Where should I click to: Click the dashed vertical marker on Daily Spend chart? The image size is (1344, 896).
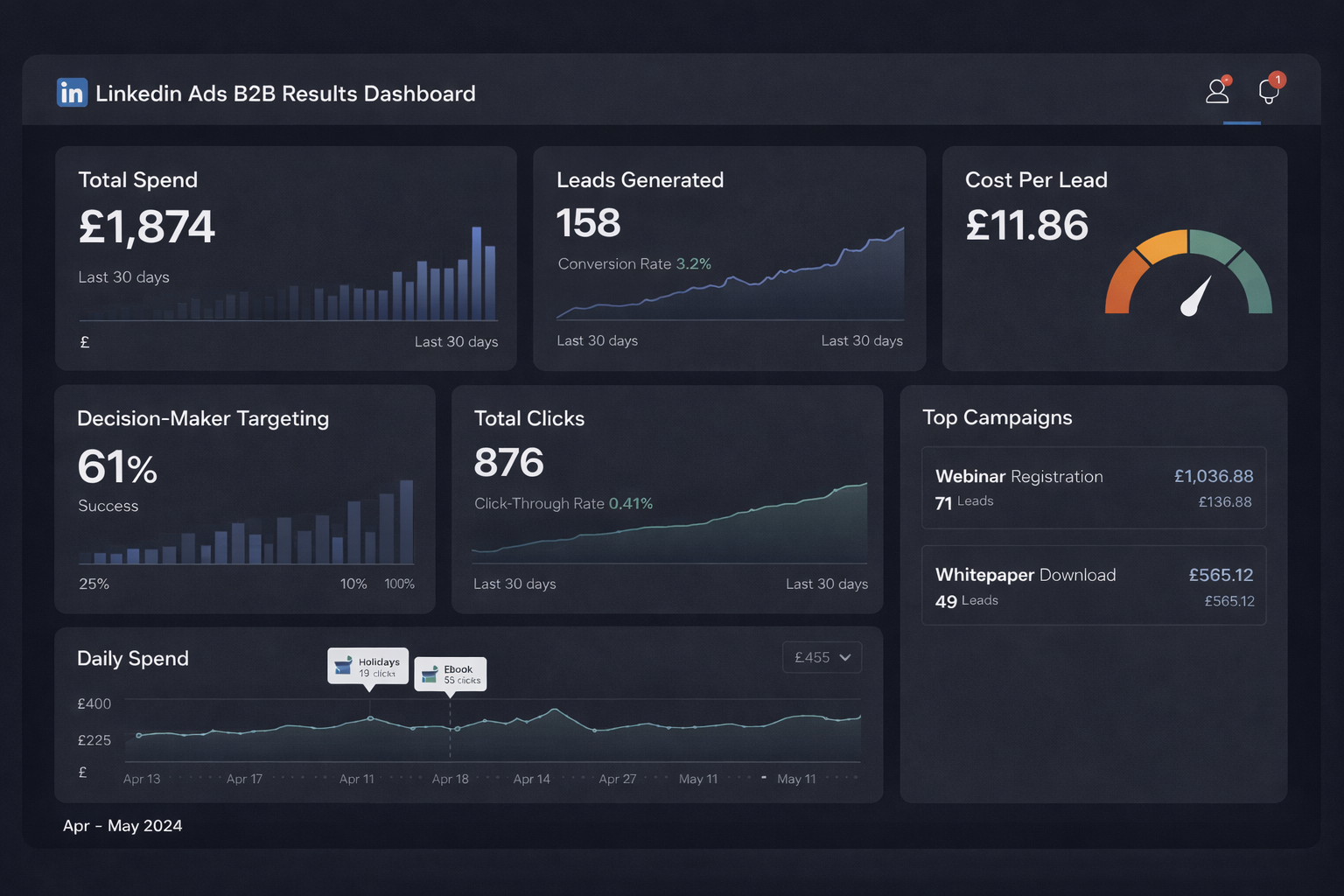coord(450,735)
